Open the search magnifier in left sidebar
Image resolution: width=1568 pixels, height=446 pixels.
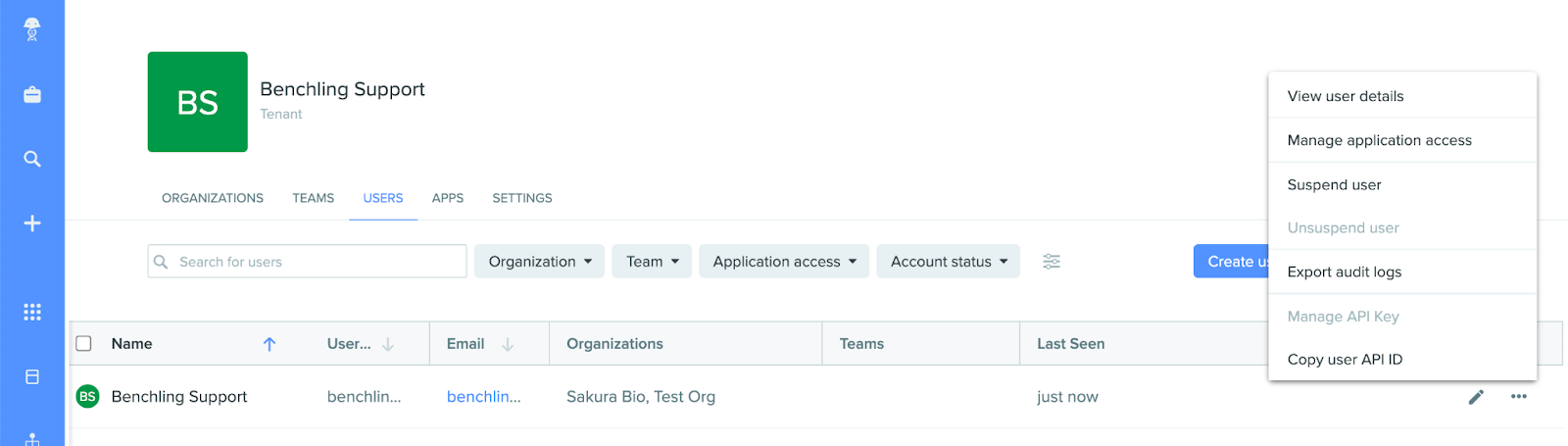[x=31, y=159]
